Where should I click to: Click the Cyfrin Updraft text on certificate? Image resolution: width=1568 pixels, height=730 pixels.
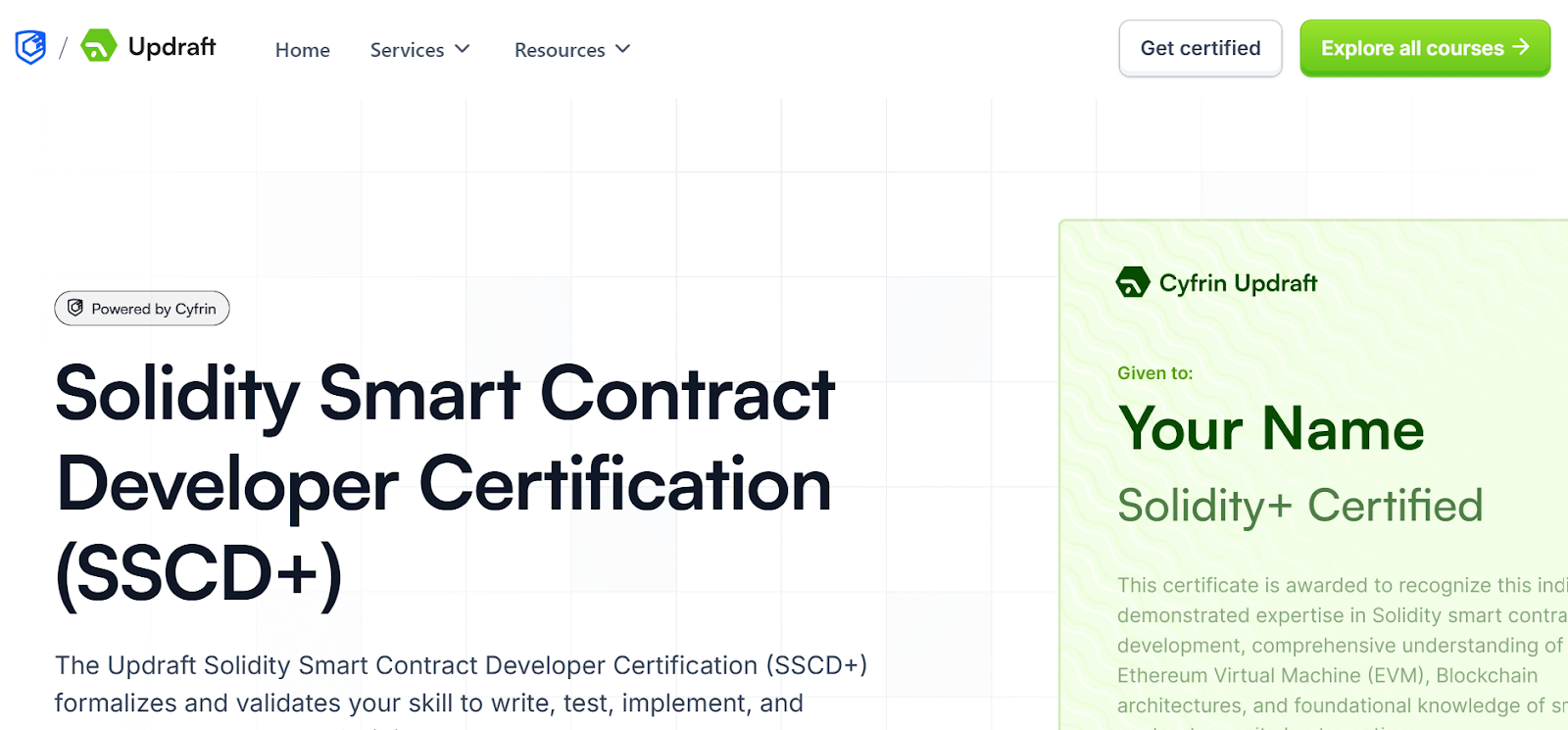pos(1238,283)
